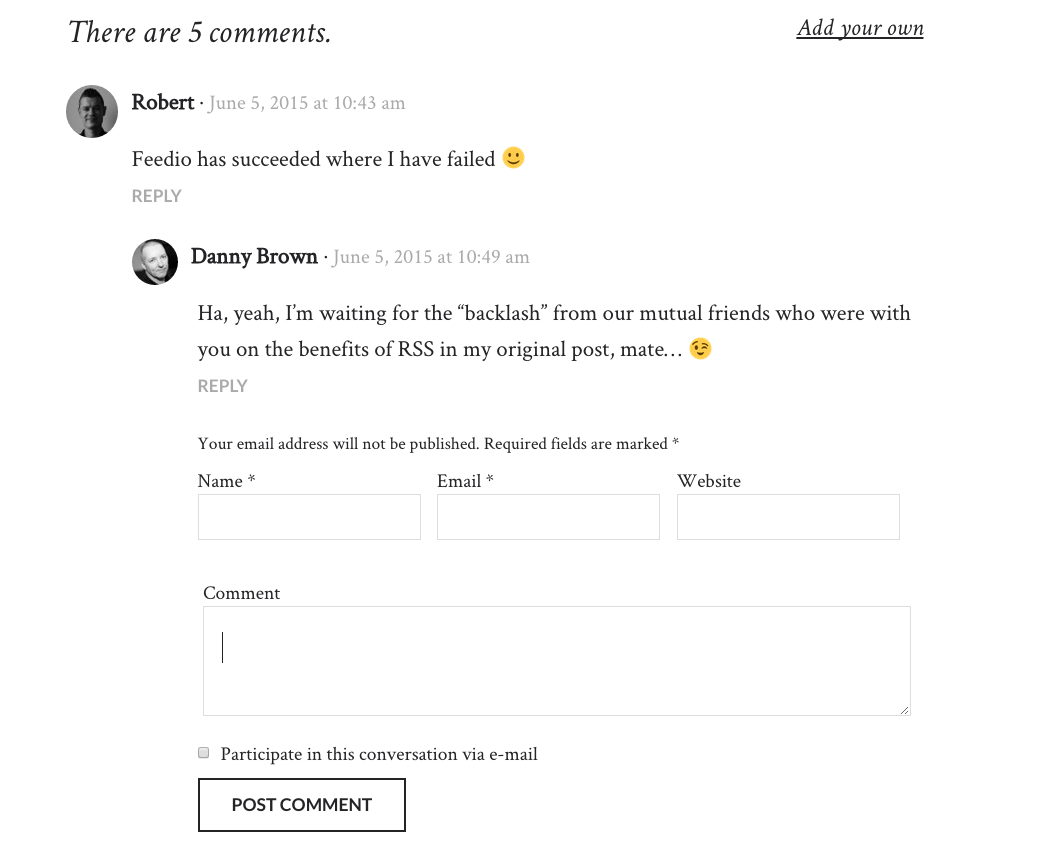Focus the Name input field
The width and height of the screenshot is (1043, 854).
[x=309, y=517]
